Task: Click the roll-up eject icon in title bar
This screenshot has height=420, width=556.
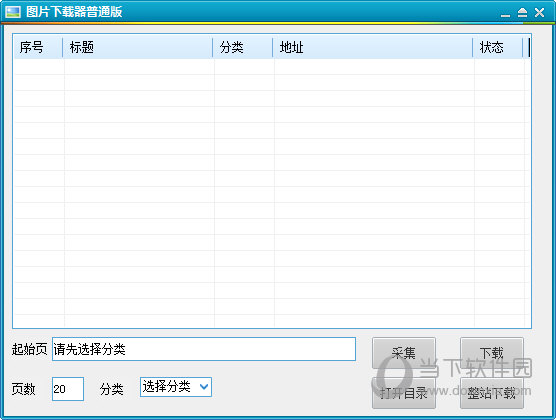Action: tap(522, 13)
